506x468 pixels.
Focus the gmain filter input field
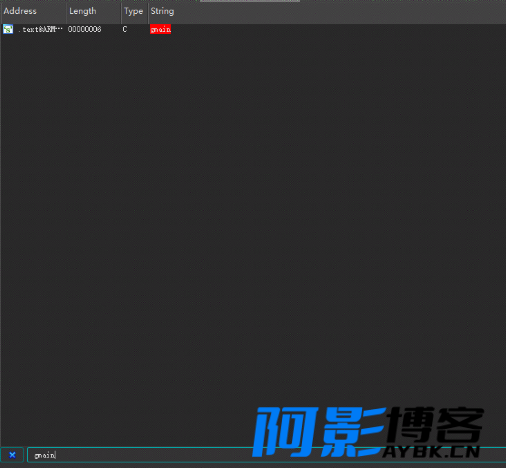point(266,455)
